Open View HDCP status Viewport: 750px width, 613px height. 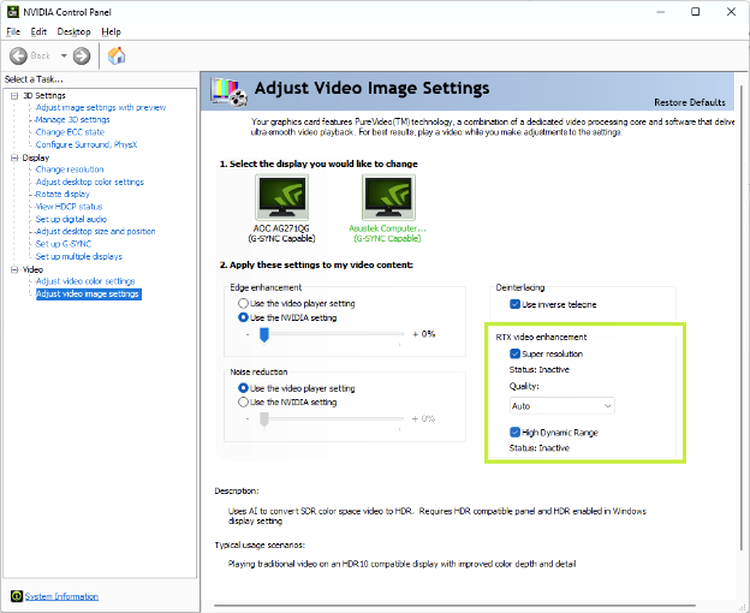(x=69, y=207)
